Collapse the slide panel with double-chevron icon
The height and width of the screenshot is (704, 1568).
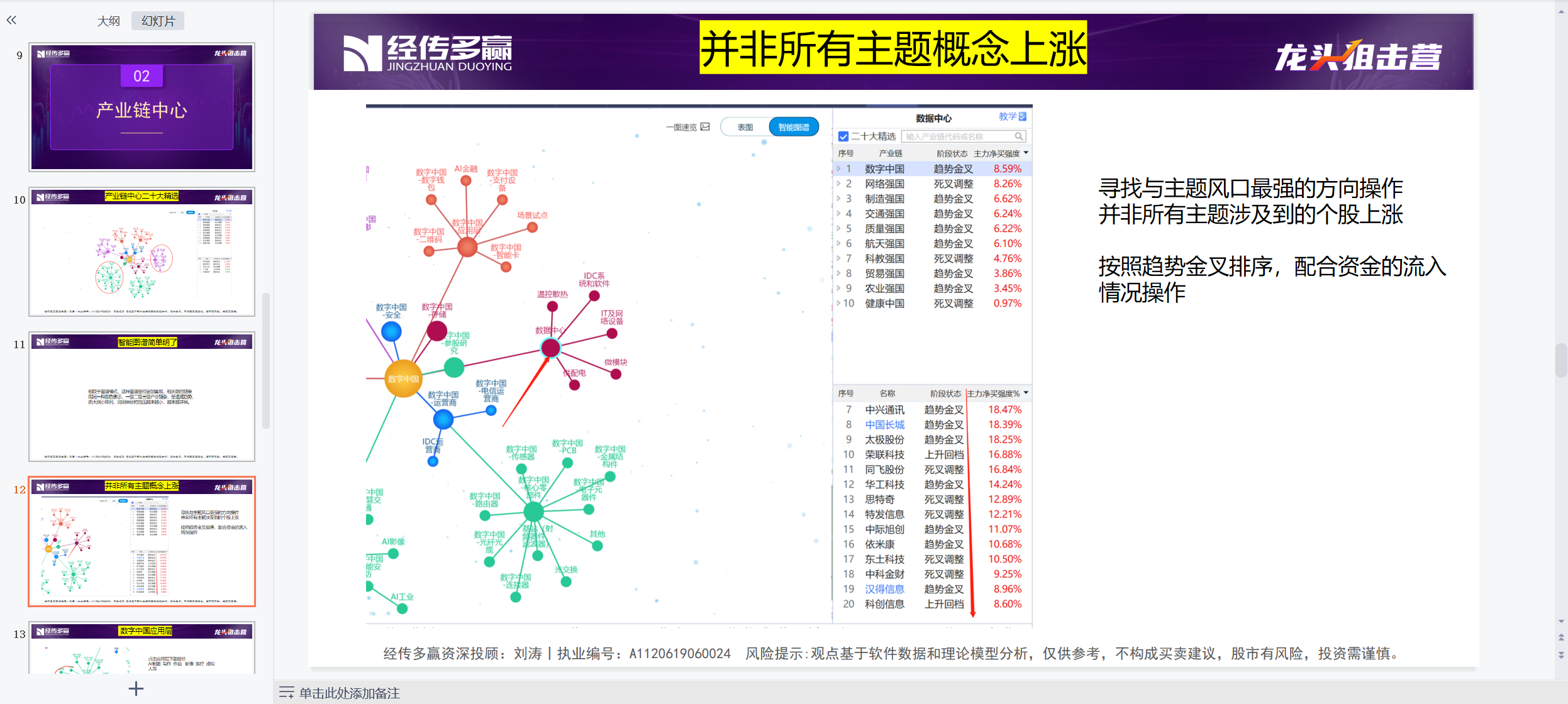(11, 20)
